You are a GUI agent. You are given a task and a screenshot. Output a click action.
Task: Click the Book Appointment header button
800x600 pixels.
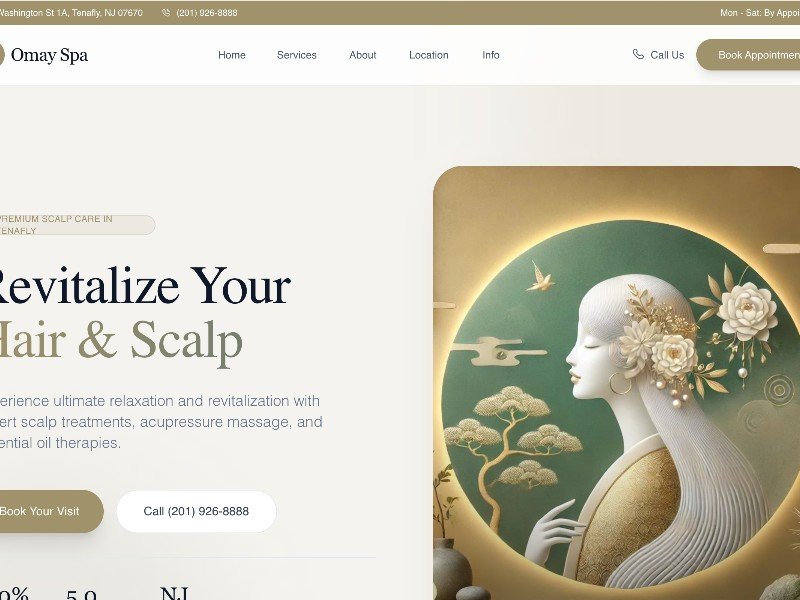(x=748, y=55)
